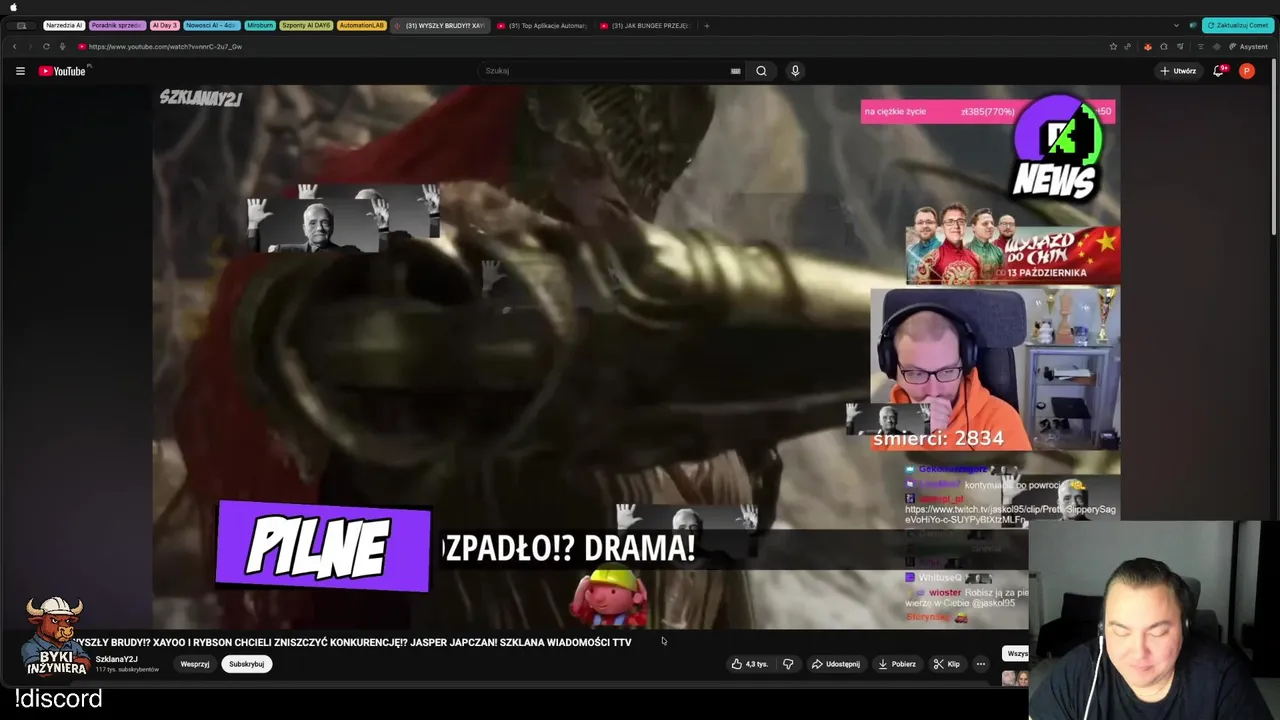Switch to the AI Day 3 tab
1280x720 pixels.
165,25
